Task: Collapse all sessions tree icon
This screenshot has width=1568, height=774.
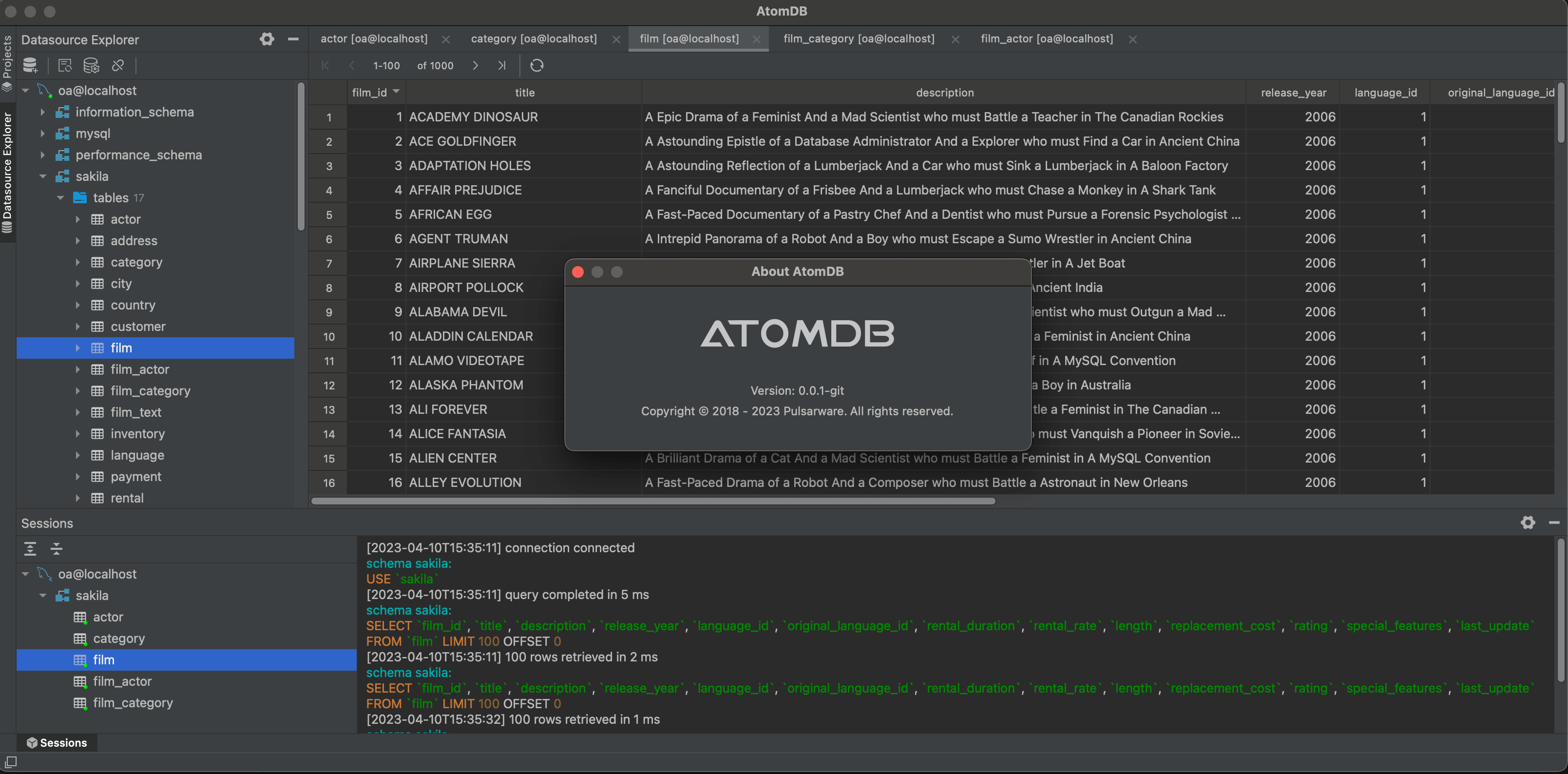Action: coord(57,549)
